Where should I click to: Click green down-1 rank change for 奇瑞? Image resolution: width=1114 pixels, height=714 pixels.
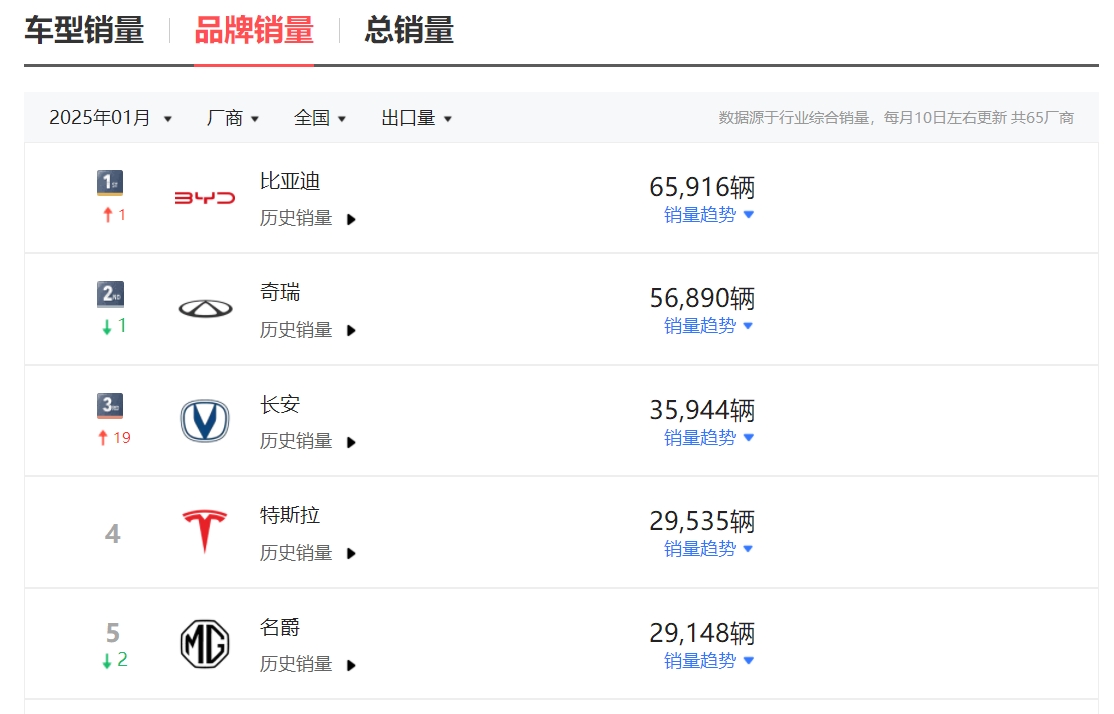tap(114, 326)
